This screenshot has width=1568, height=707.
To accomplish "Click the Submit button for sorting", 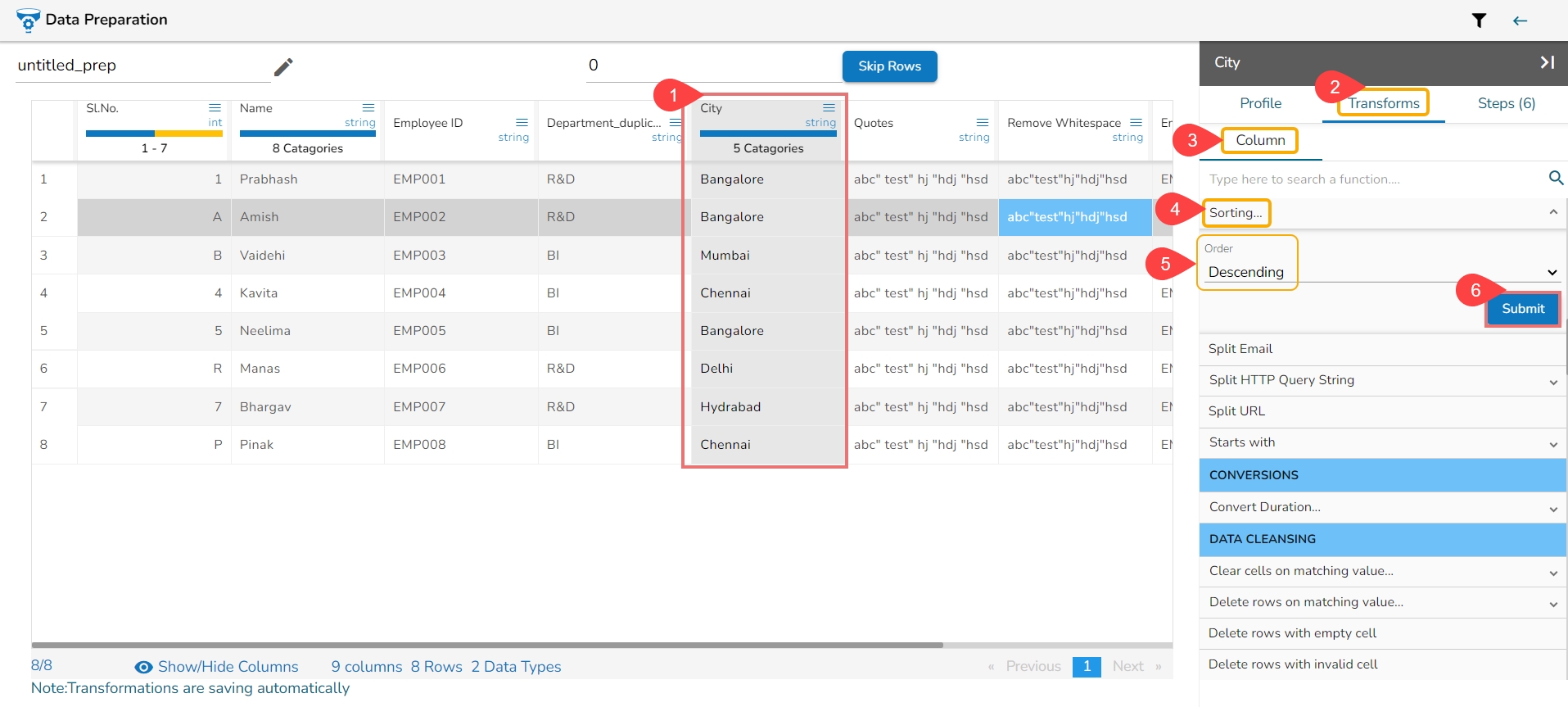I will tap(1522, 309).
